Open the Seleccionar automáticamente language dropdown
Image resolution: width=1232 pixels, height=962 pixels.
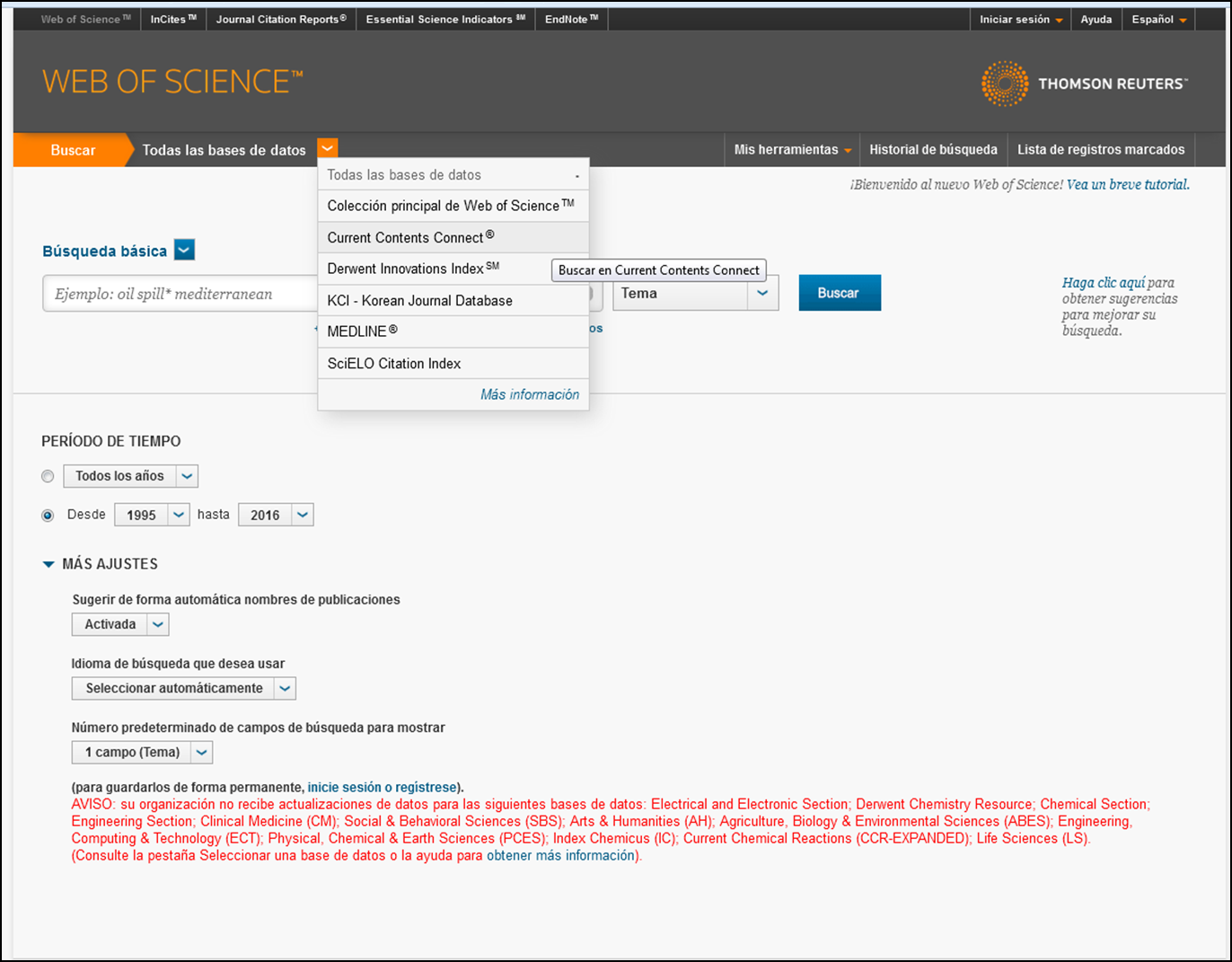pyautogui.click(x=183, y=688)
